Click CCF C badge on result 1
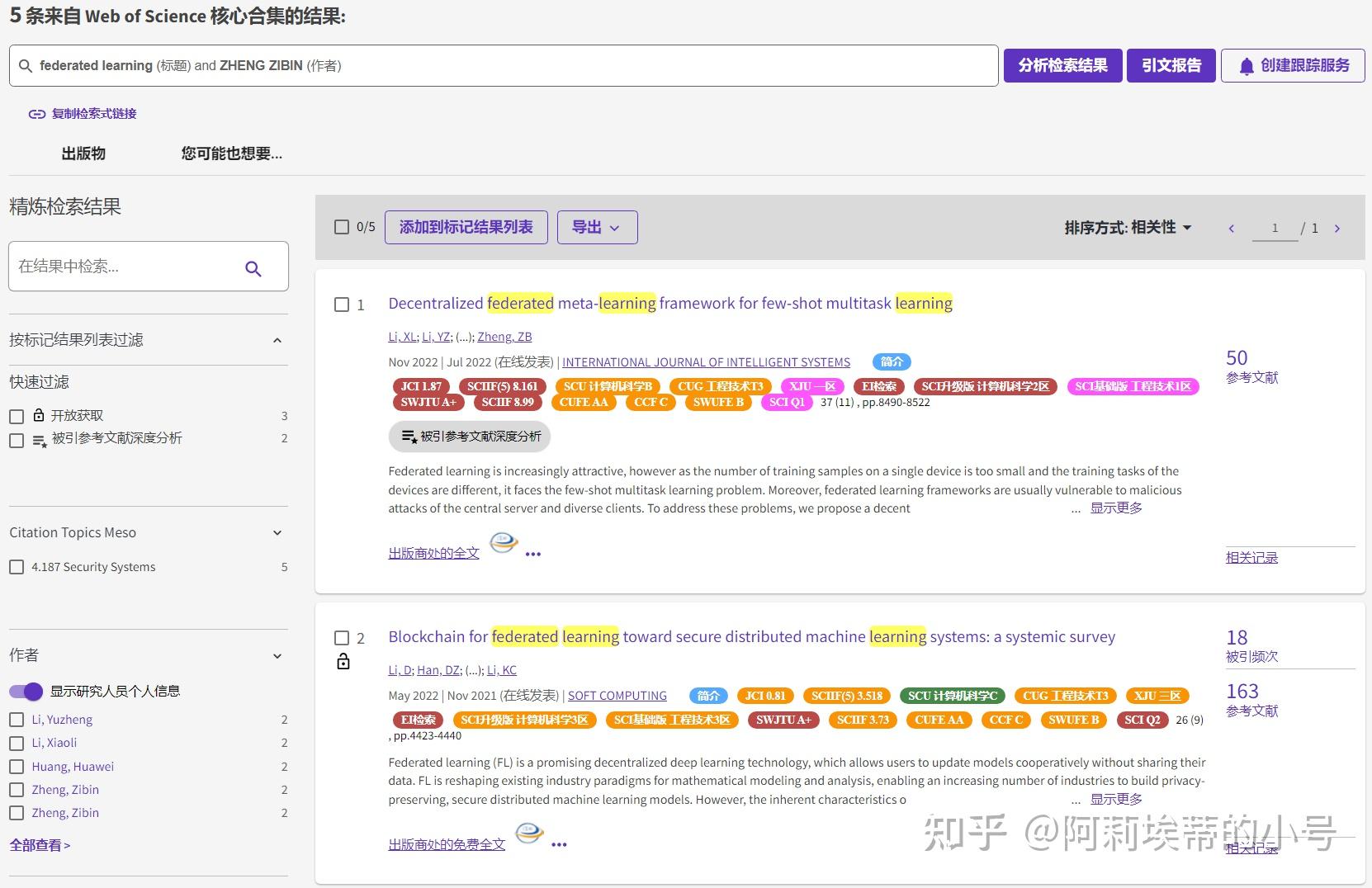1372x888 pixels. tap(651, 402)
